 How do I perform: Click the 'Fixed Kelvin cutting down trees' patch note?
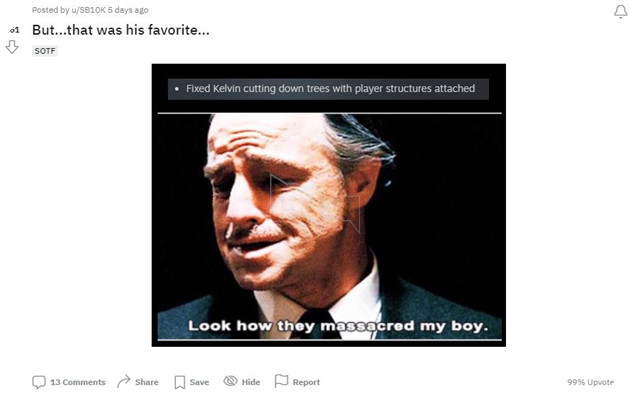(328, 89)
